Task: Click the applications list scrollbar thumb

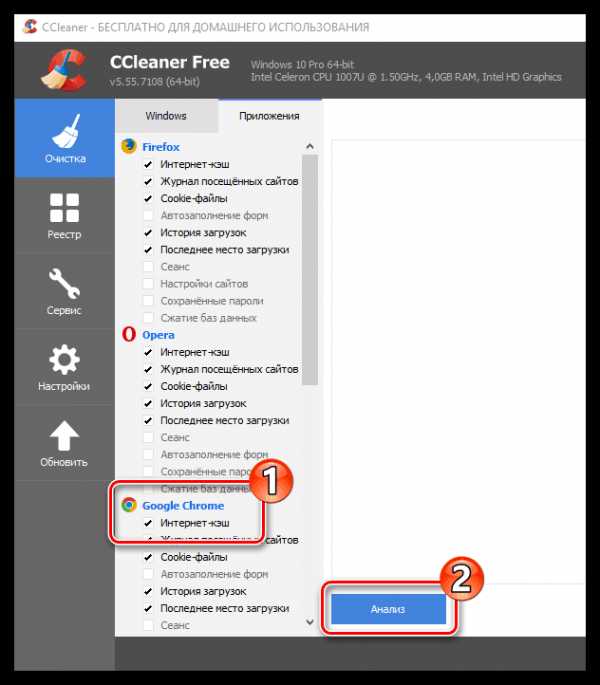Action: 310,270
